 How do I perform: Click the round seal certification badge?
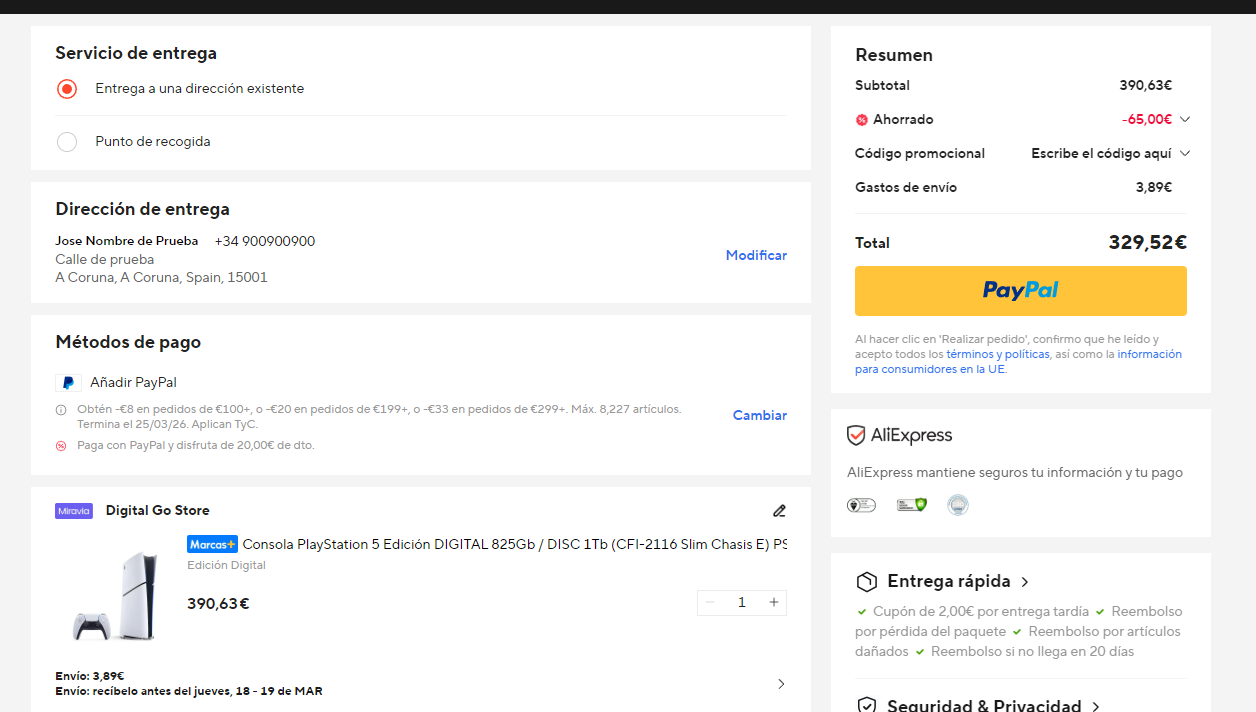tap(958, 505)
